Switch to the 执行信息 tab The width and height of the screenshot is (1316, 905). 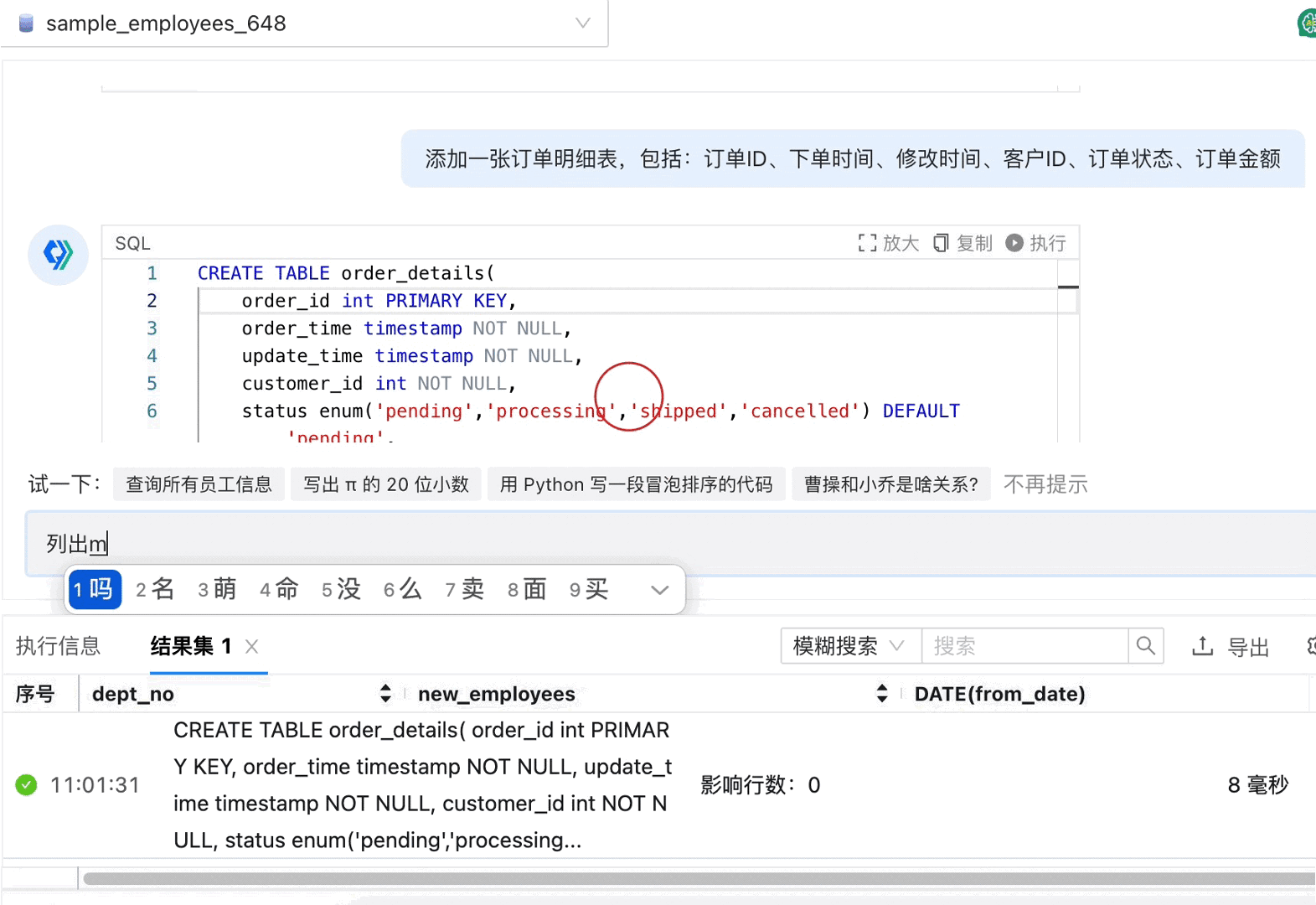pyautogui.click(x=58, y=646)
